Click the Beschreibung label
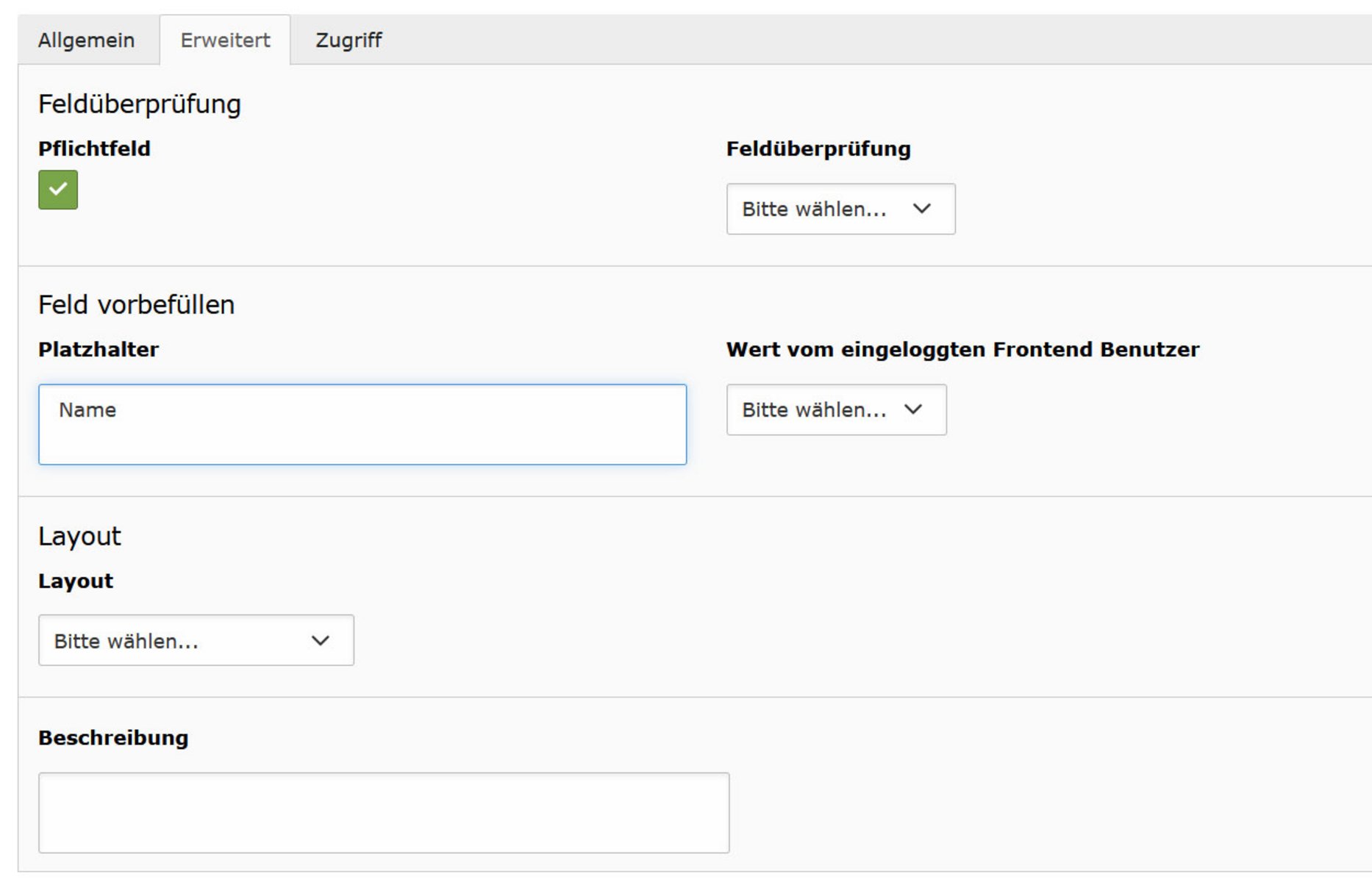1372x882 pixels. click(x=113, y=738)
